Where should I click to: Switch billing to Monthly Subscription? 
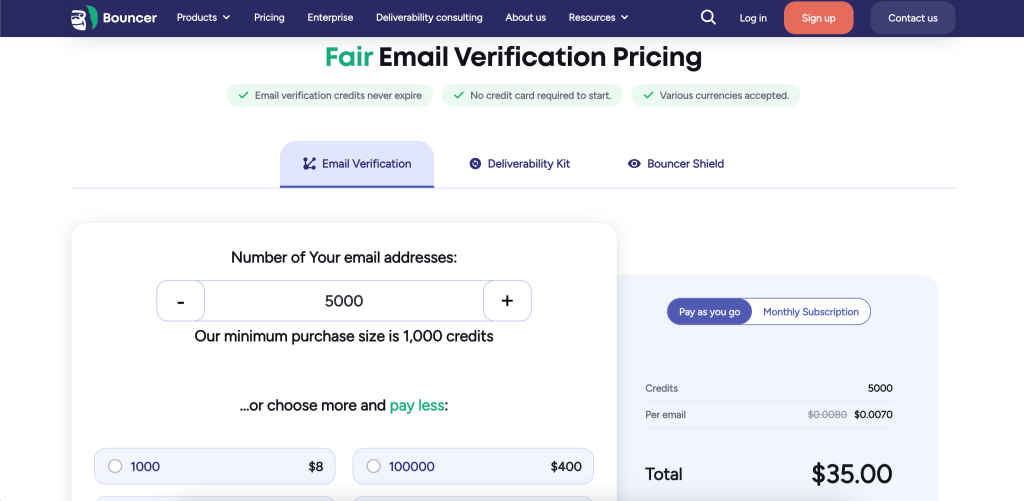coord(810,312)
